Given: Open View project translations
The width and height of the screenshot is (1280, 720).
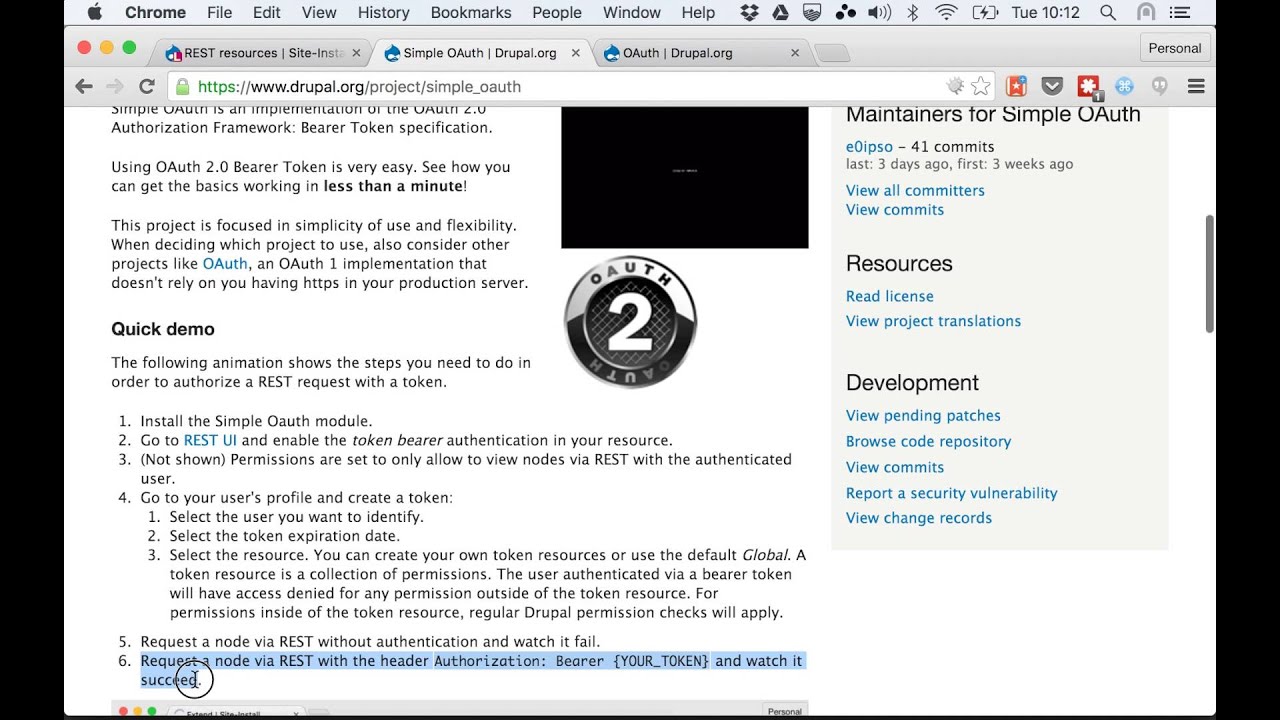Looking at the screenshot, I should pos(933,321).
